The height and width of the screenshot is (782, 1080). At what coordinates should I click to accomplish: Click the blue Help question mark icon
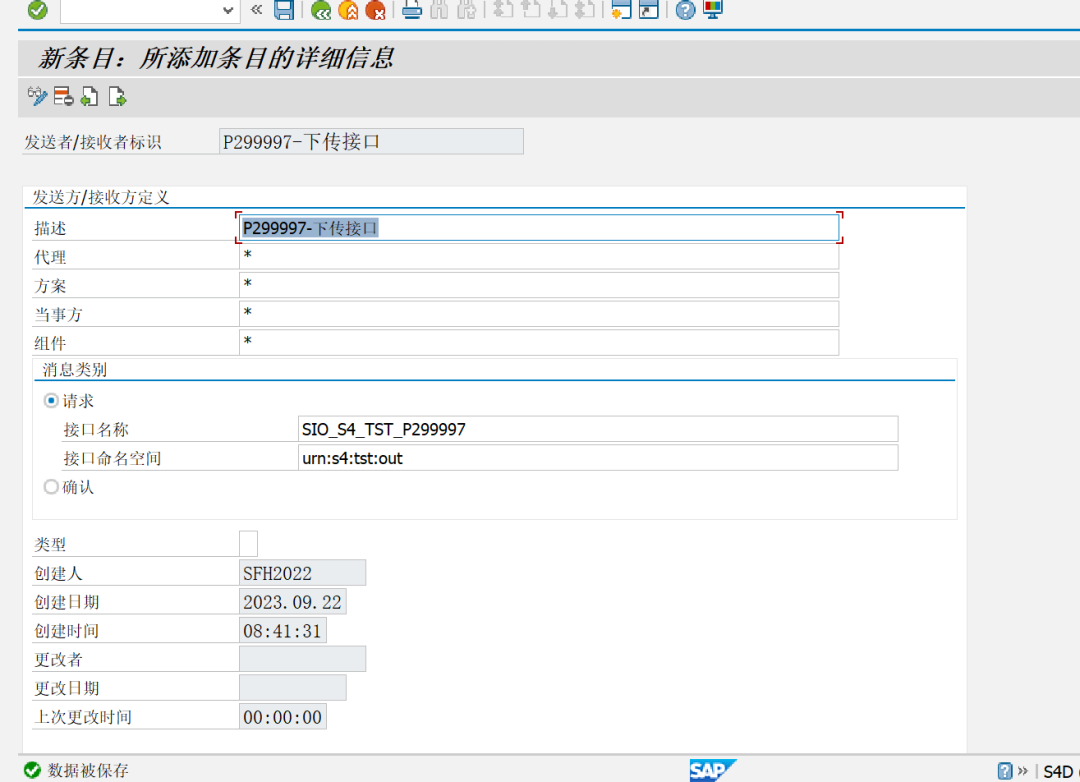(x=685, y=10)
